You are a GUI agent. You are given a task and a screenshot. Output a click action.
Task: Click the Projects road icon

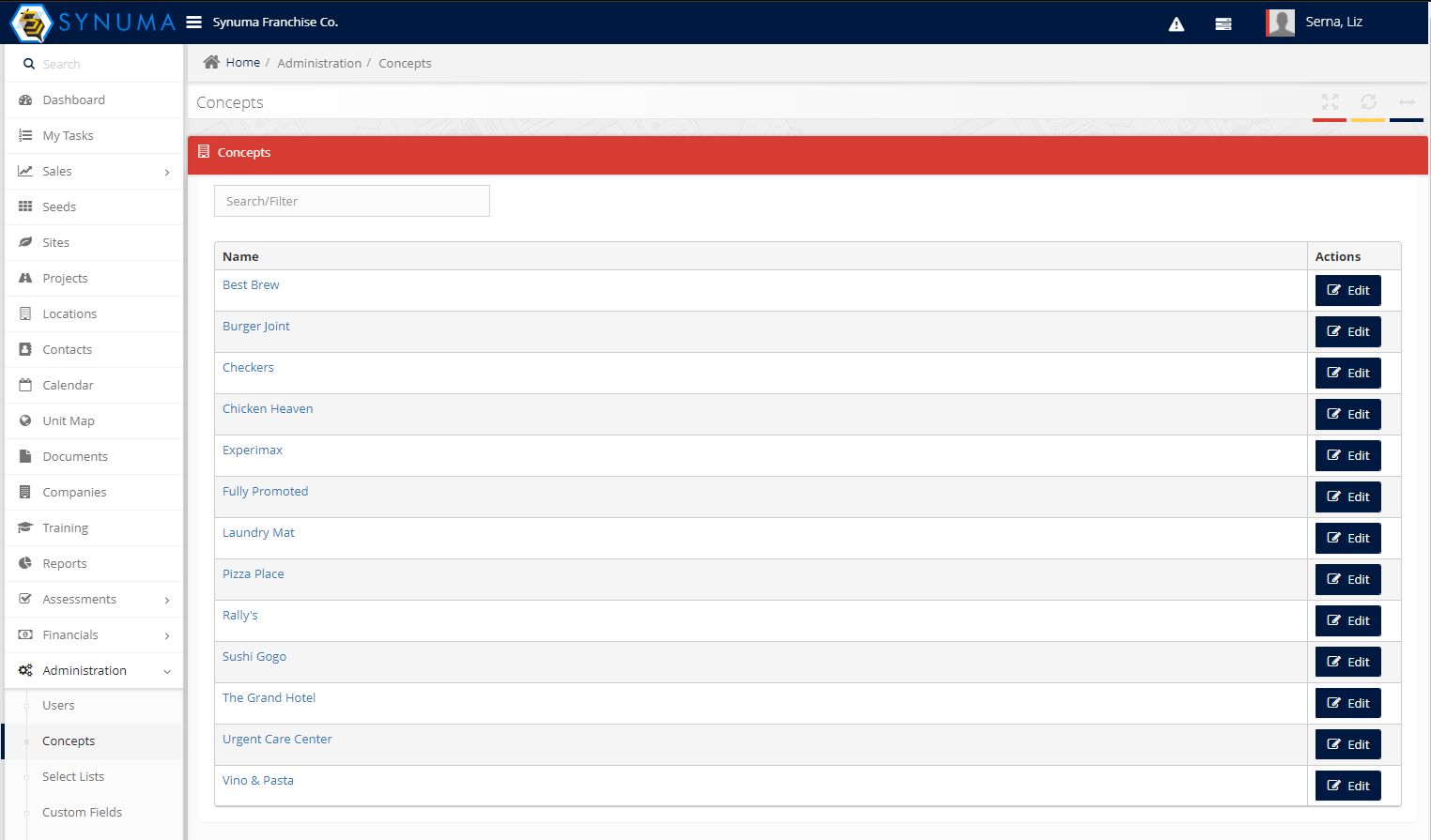tap(25, 278)
